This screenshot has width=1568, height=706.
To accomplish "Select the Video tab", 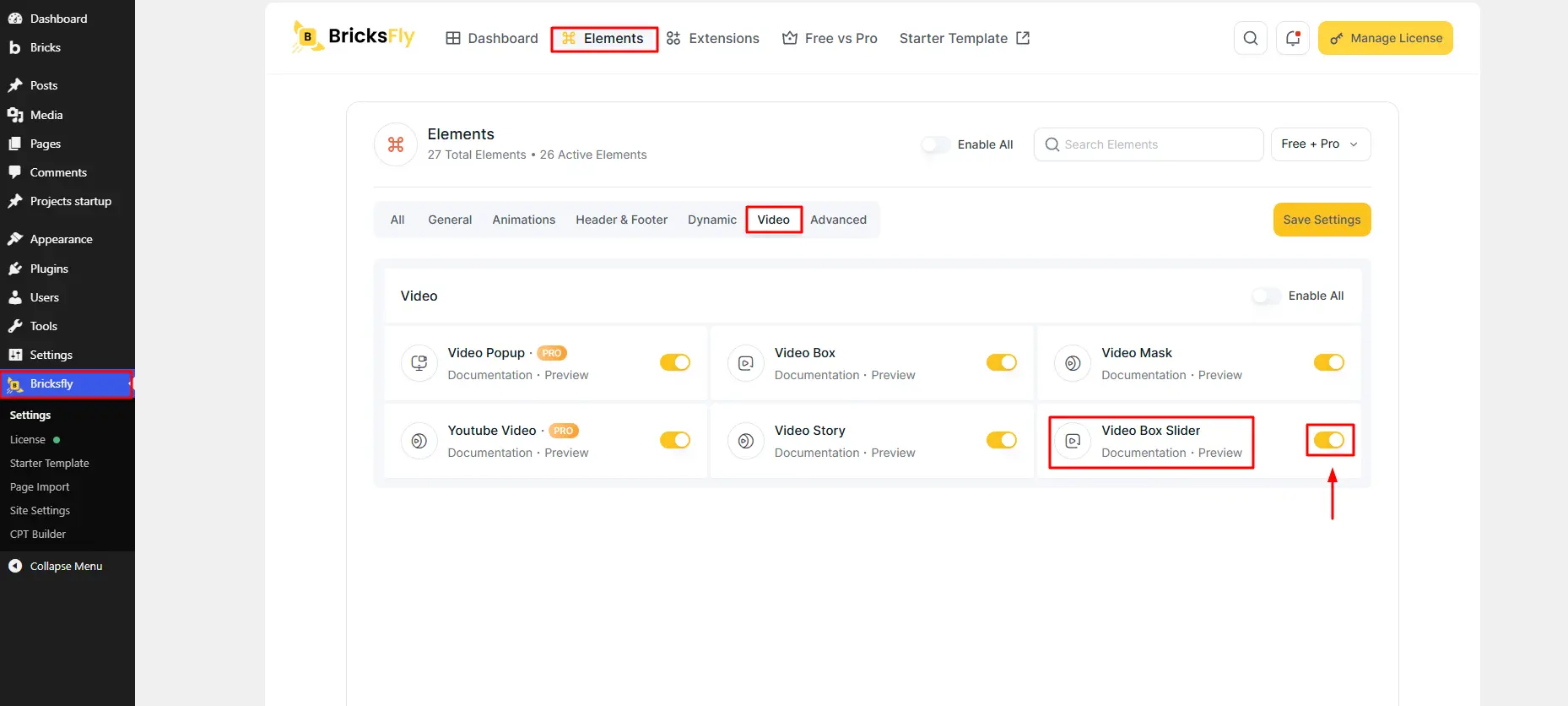I will click(x=774, y=220).
